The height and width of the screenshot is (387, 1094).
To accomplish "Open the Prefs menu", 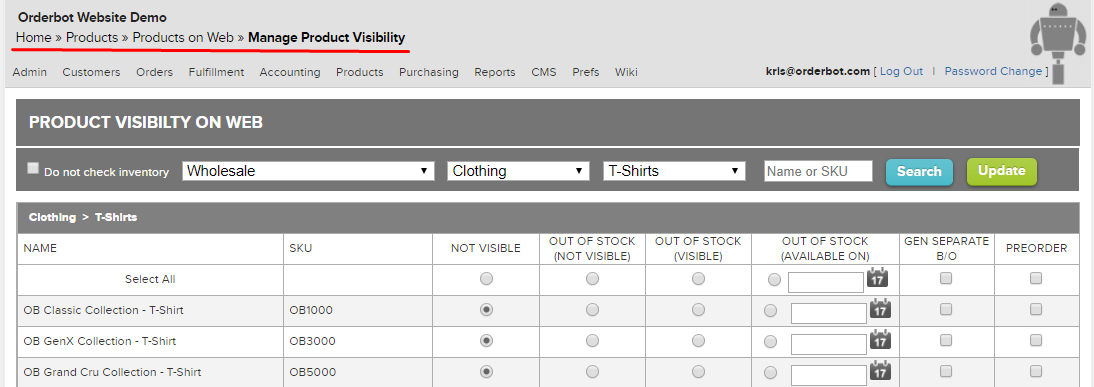I will pyautogui.click(x=586, y=72).
